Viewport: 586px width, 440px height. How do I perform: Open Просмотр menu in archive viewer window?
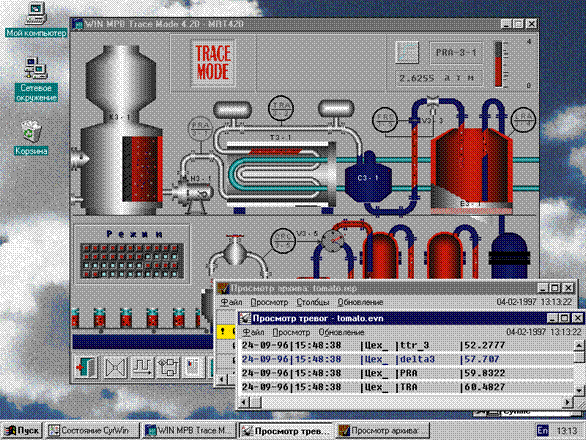(x=269, y=302)
